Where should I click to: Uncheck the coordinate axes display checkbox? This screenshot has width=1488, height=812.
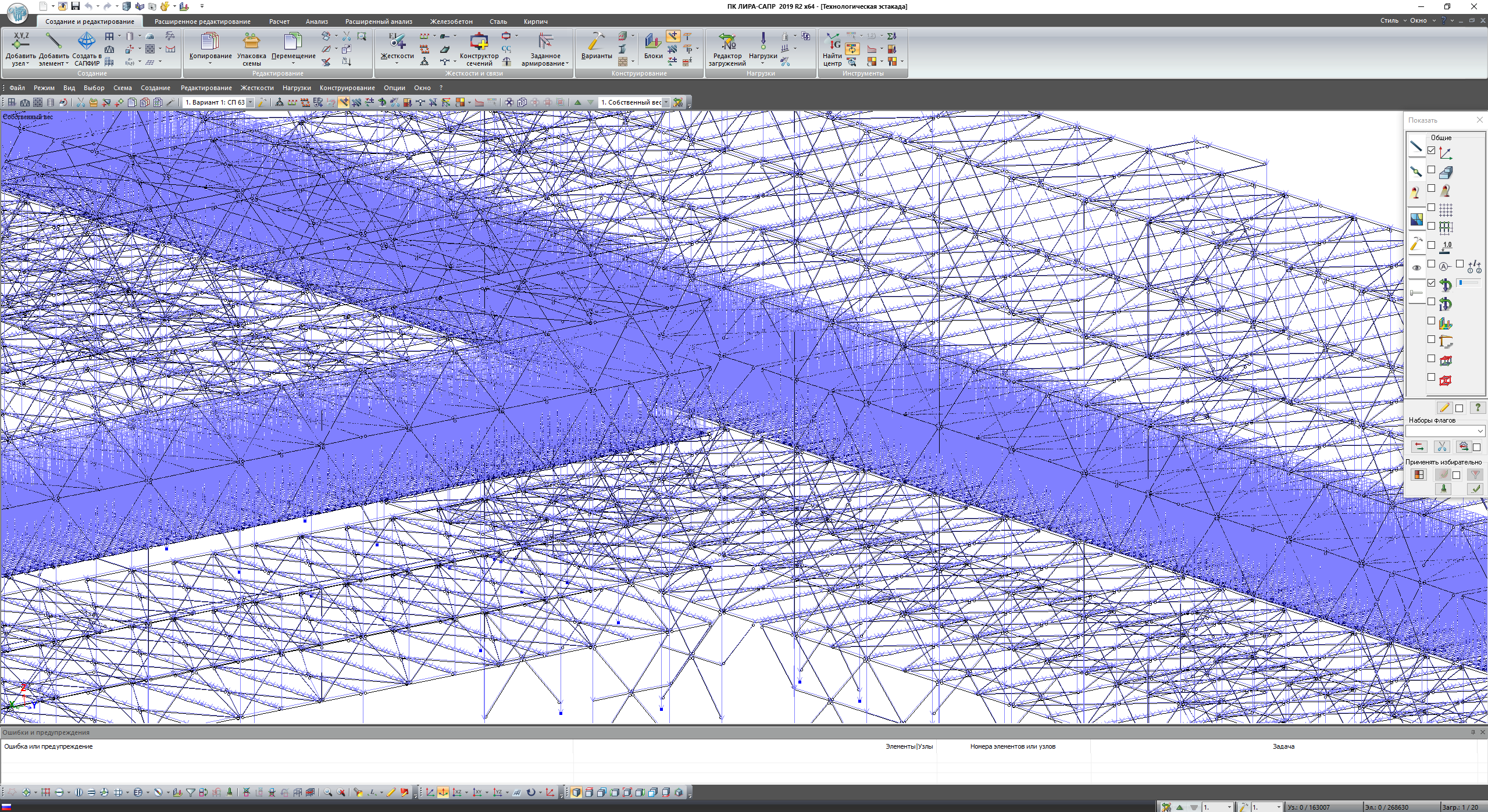pyautogui.click(x=1432, y=151)
